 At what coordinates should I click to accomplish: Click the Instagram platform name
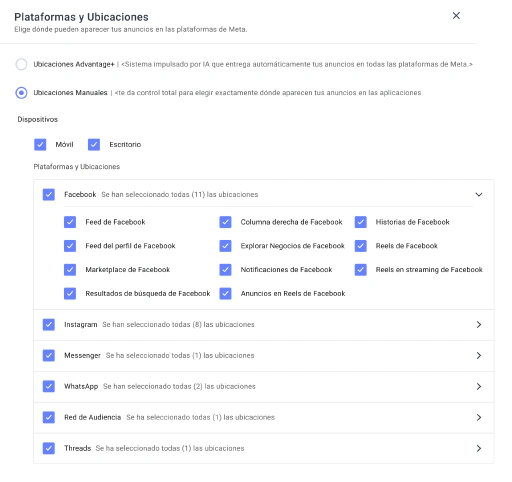coord(81,325)
